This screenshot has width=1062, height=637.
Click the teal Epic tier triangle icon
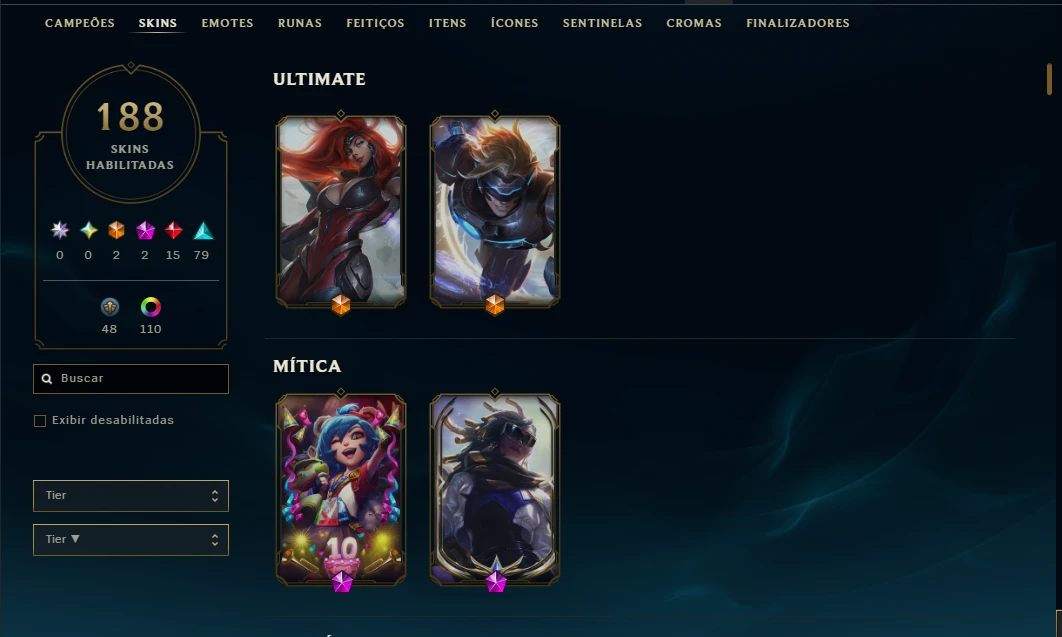(203, 231)
